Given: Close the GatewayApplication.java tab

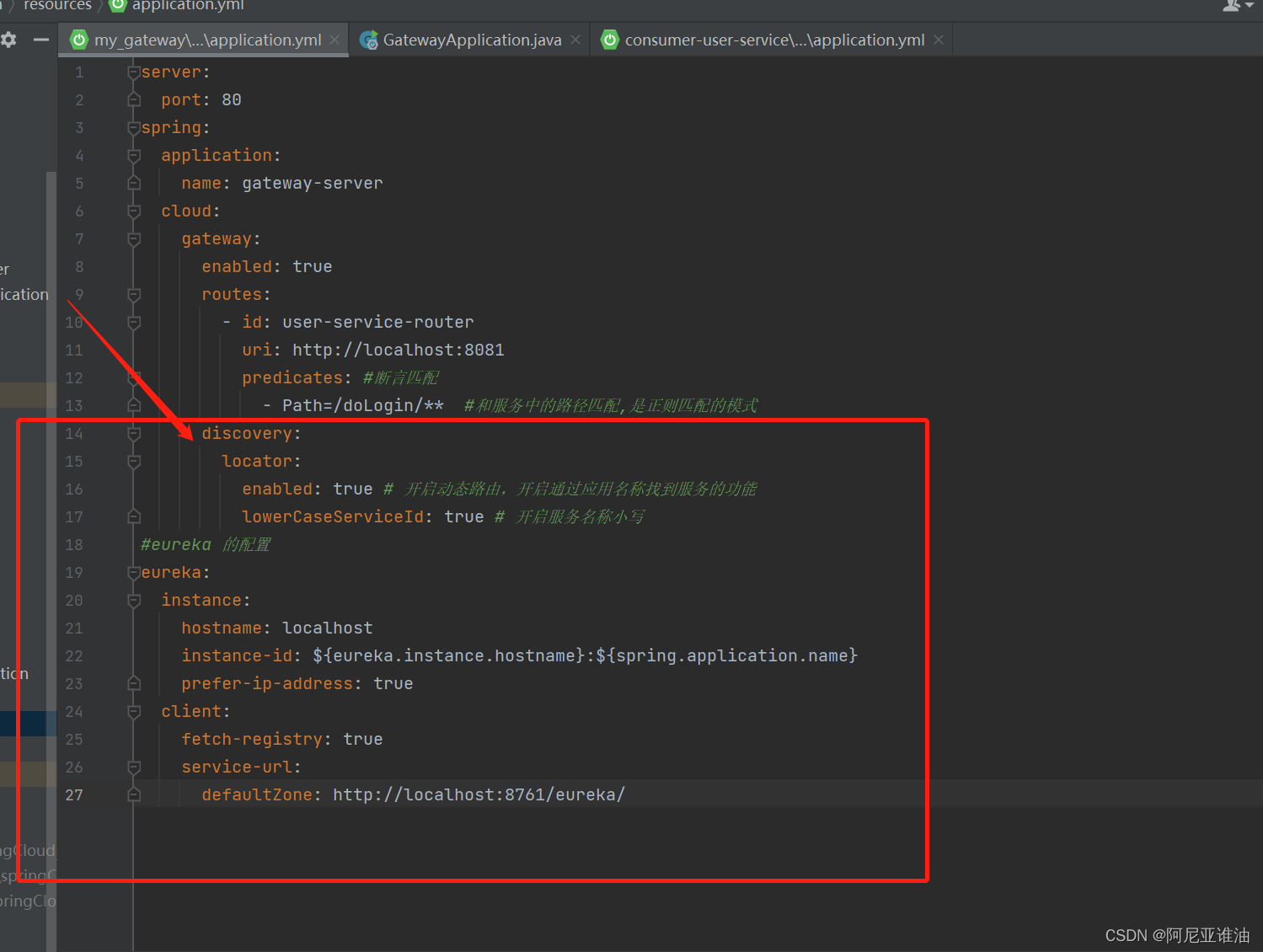Looking at the screenshot, I should point(575,40).
